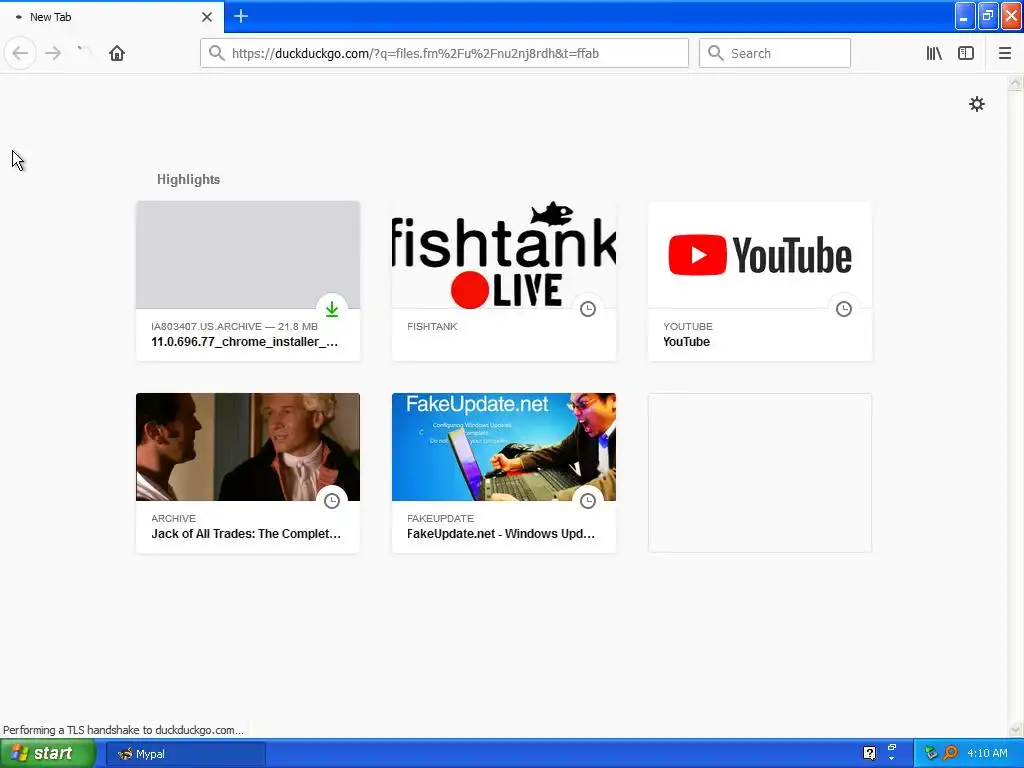The width and height of the screenshot is (1024, 768).
Task: Click the magnifier in the address bar
Action: [x=216, y=53]
